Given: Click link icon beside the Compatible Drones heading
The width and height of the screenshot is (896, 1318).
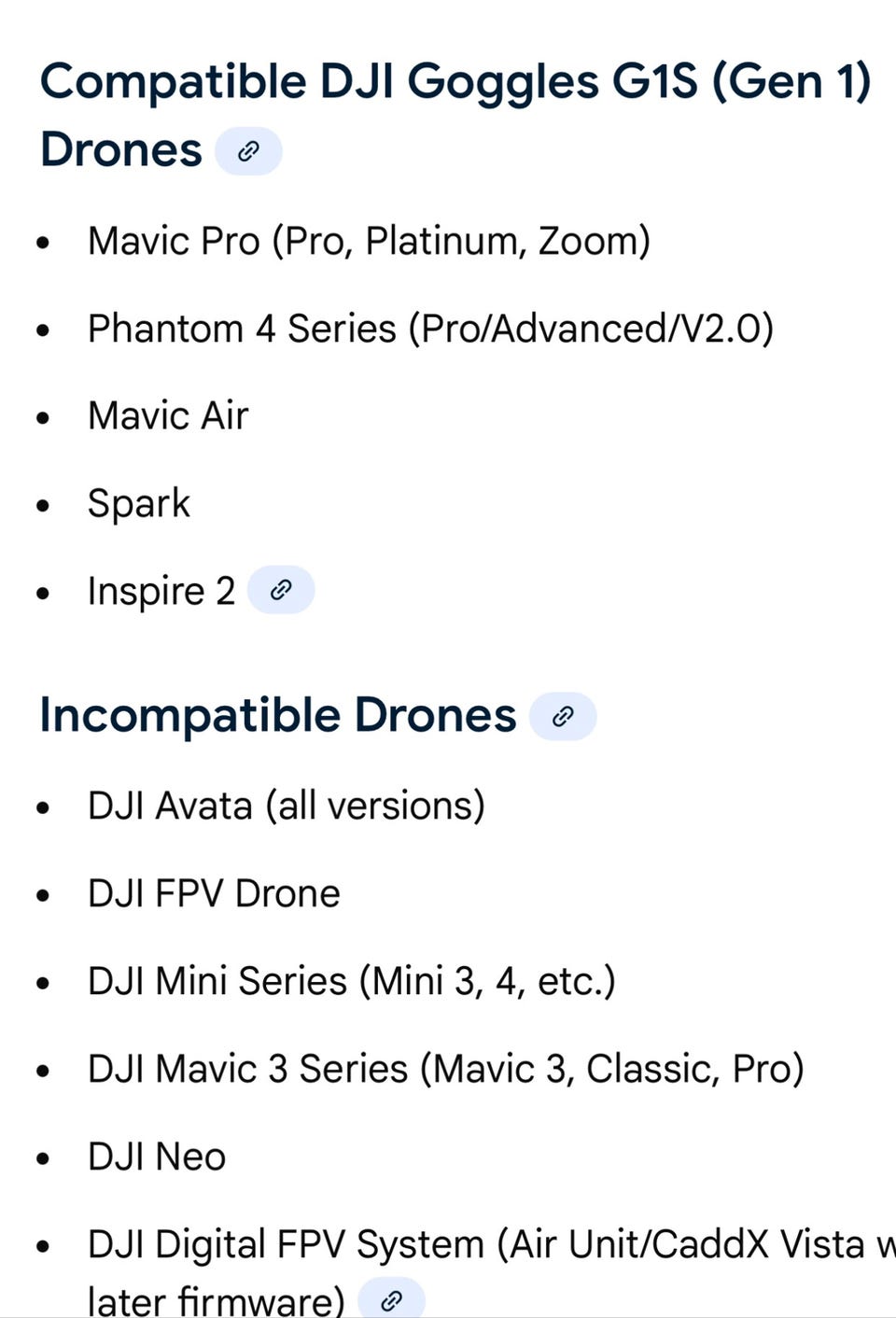Looking at the screenshot, I should 248,151.
